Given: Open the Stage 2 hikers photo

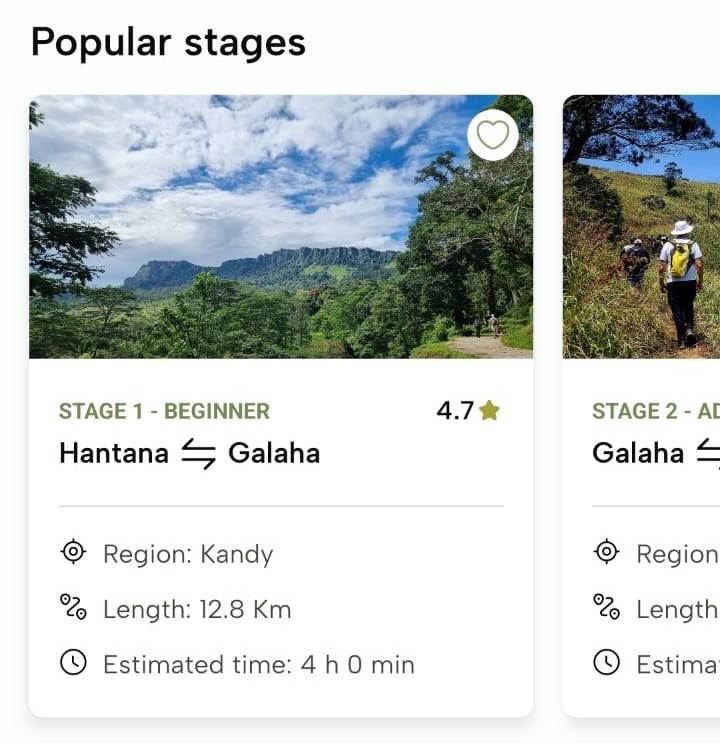Looking at the screenshot, I should click(x=641, y=227).
